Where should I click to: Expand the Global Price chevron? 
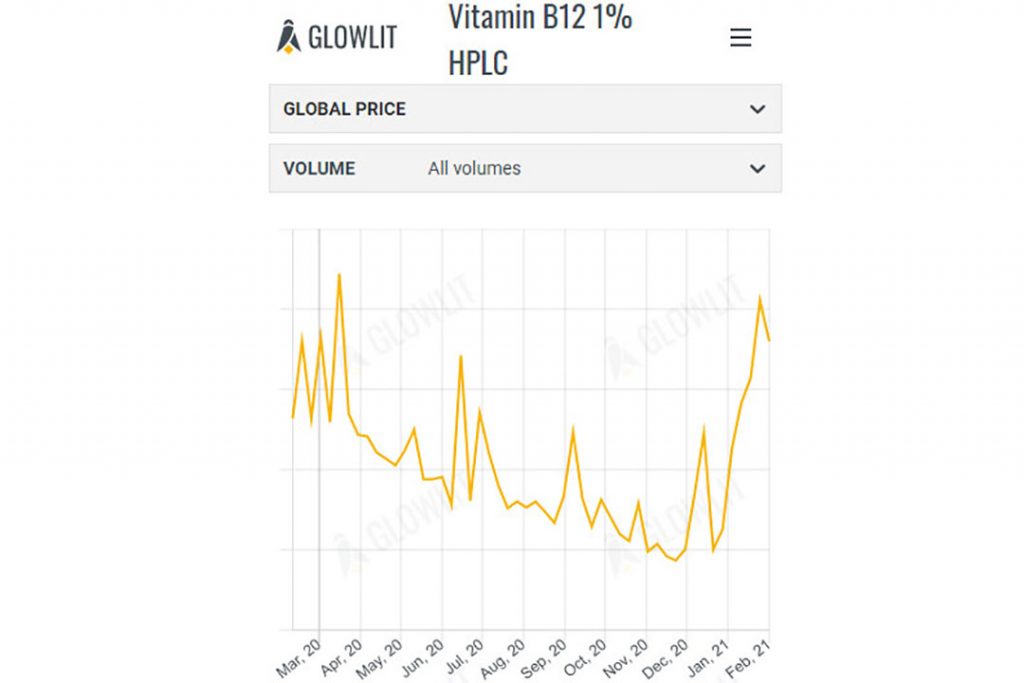[757, 109]
